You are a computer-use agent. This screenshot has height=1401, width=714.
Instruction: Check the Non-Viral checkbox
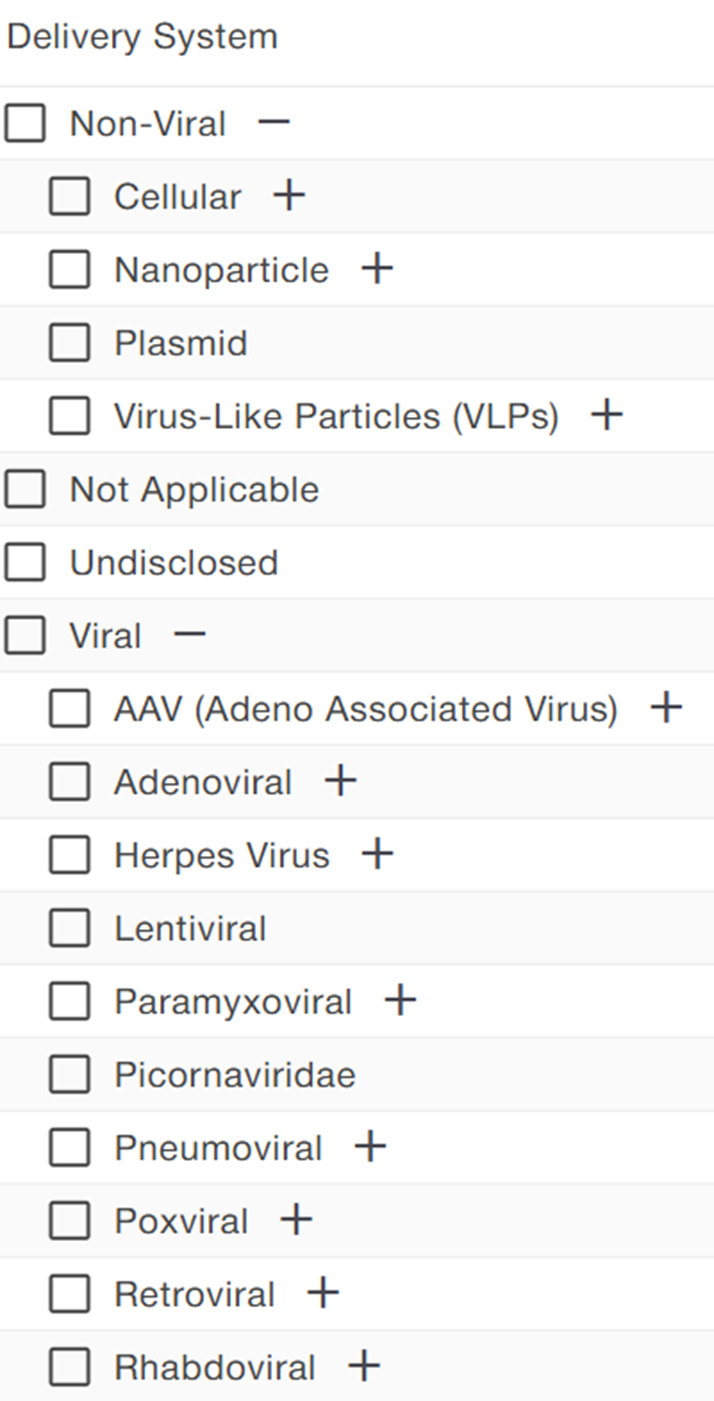point(25,124)
